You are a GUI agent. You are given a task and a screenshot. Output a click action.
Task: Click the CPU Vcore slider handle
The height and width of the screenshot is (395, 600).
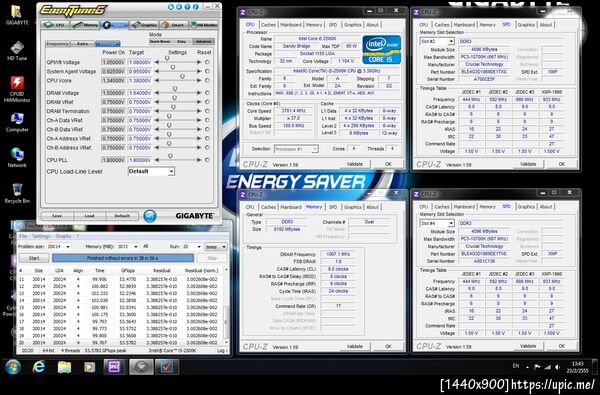(x=182, y=77)
